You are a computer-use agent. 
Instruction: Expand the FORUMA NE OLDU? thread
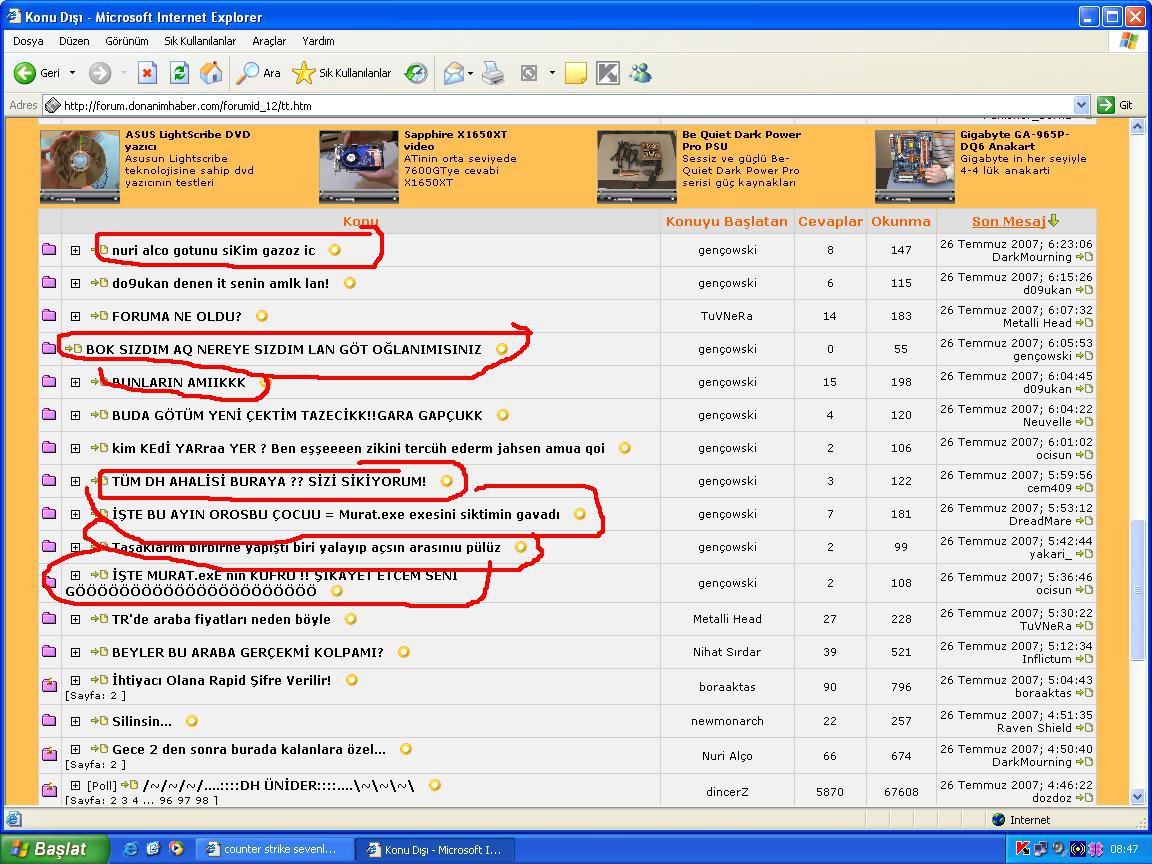pos(75,316)
